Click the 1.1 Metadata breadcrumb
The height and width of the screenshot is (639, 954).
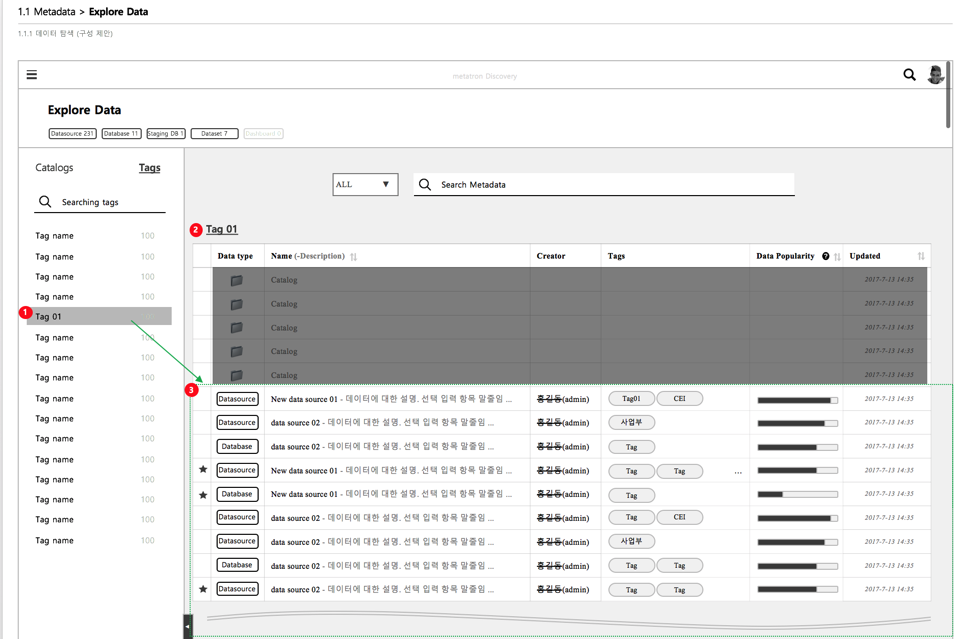(47, 12)
